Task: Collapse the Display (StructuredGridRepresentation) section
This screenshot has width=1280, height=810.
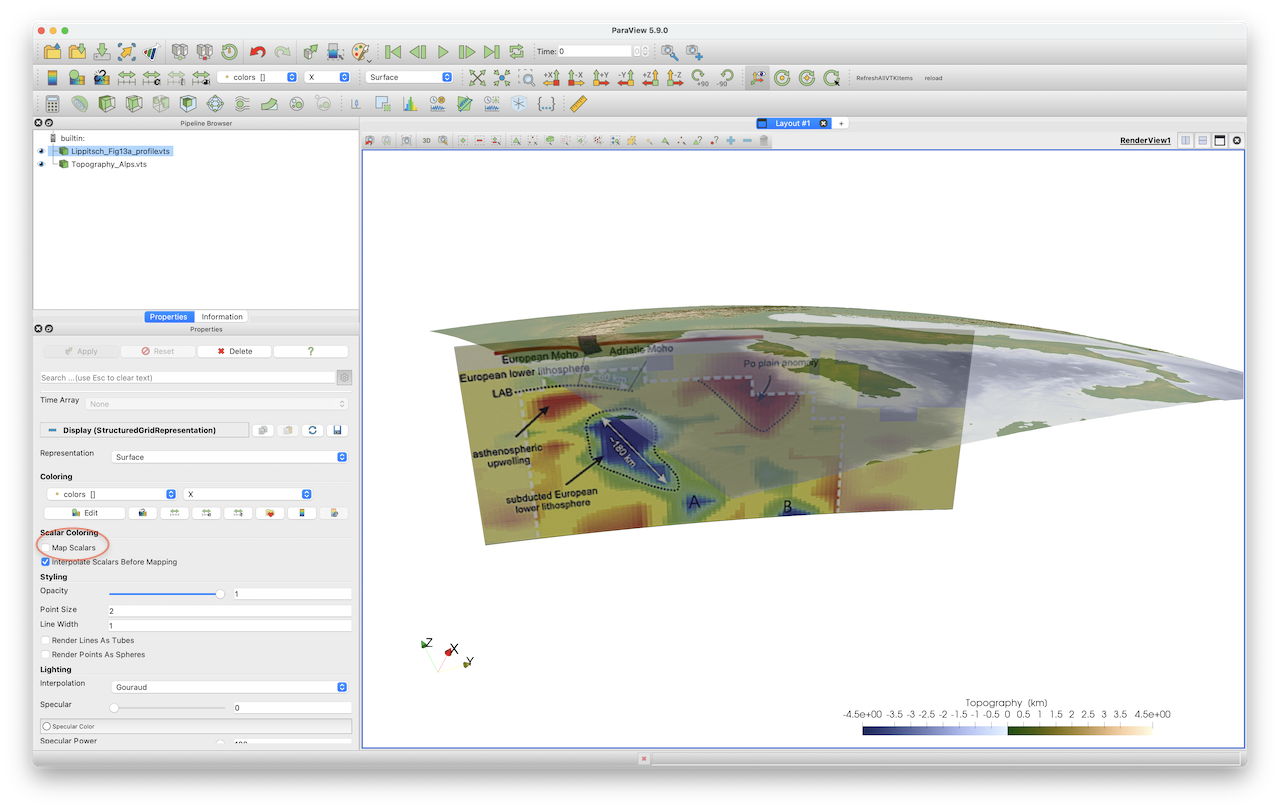Action: 52,430
